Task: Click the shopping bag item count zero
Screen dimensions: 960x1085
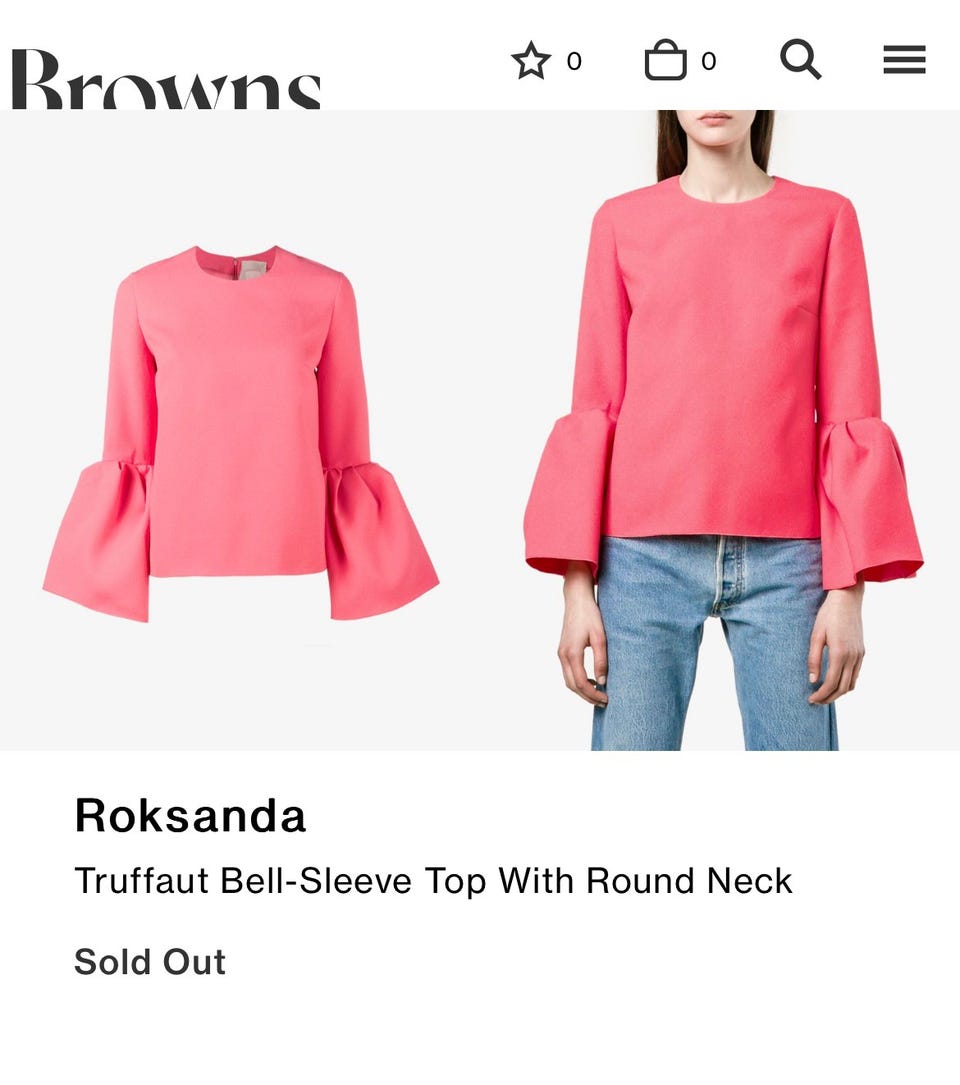Action: point(708,62)
